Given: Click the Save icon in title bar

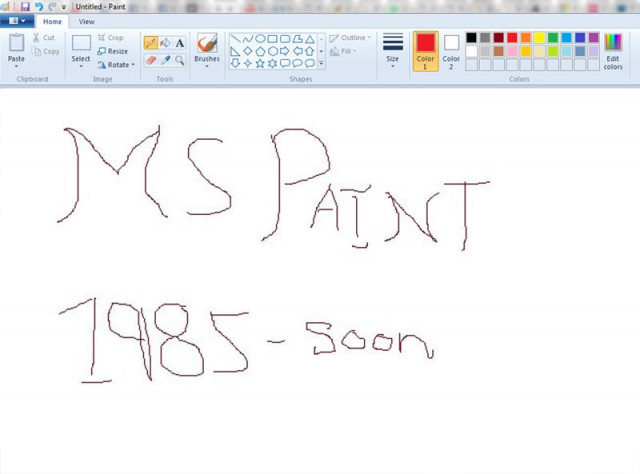Looking at the screenshot, I should coord(25,7).
